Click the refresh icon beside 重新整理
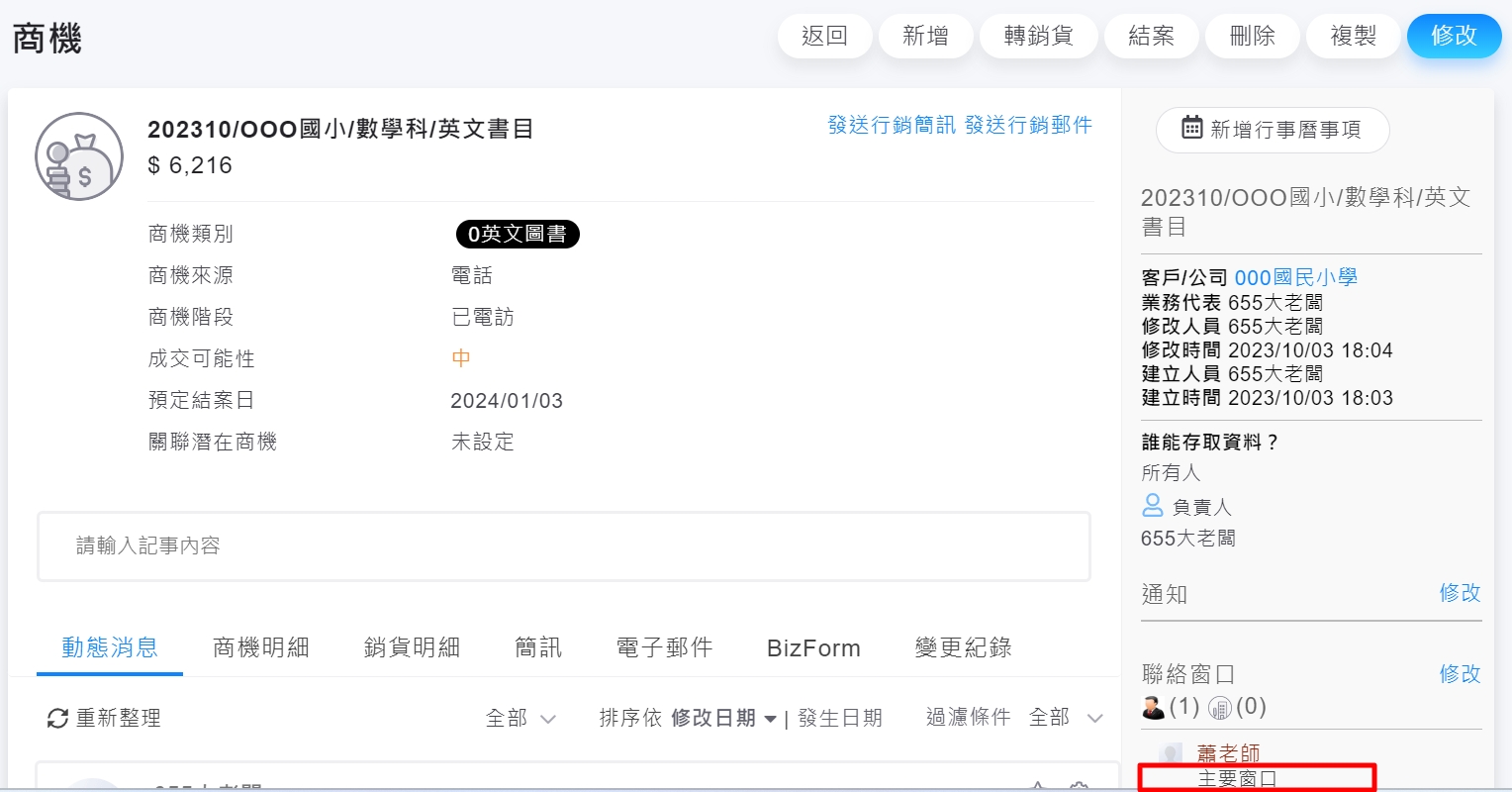Screen dimensions: 1512x792 (57, 719)
